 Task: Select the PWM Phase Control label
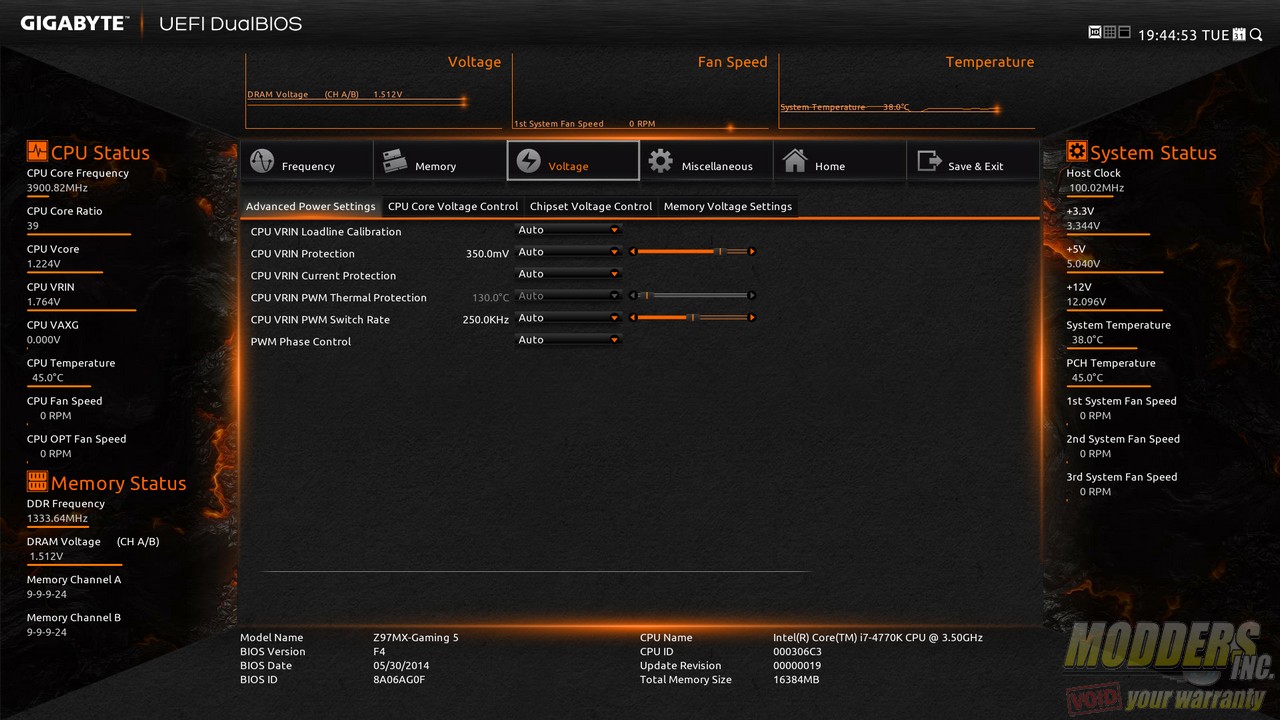coord(301,342)
